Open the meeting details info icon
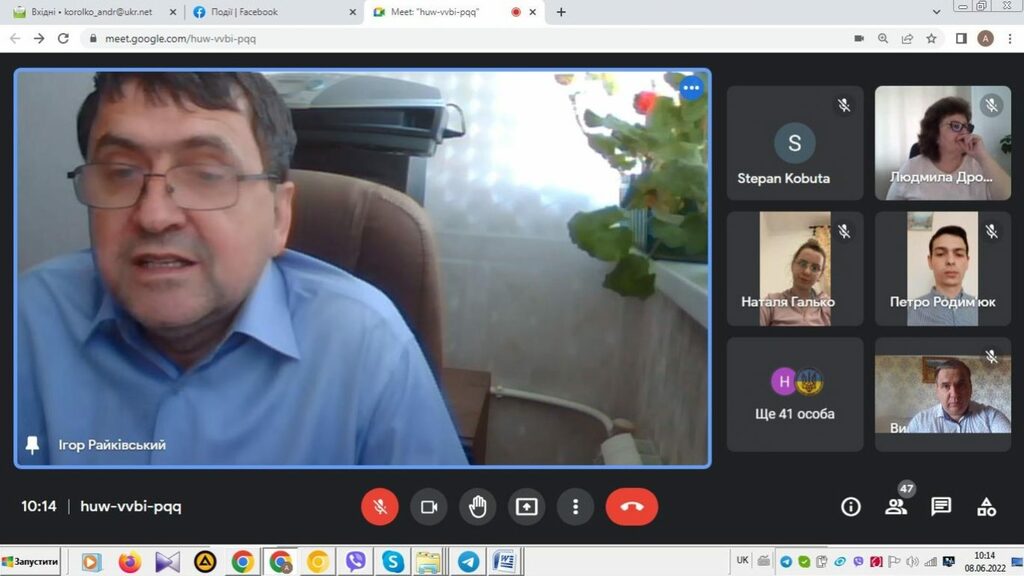1024x576 pixels. click(850, 507)
